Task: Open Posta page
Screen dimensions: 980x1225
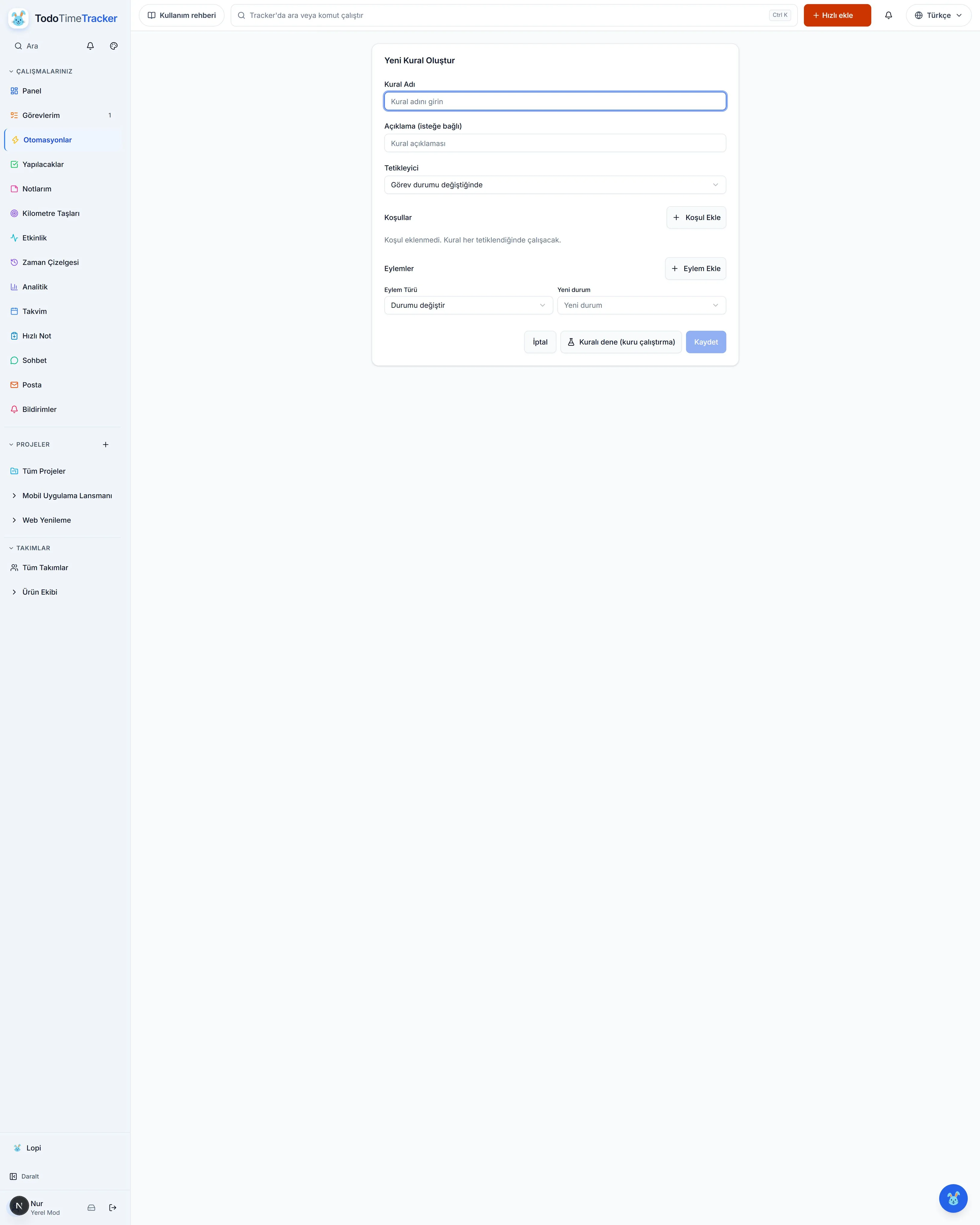Action: [63, 385]
